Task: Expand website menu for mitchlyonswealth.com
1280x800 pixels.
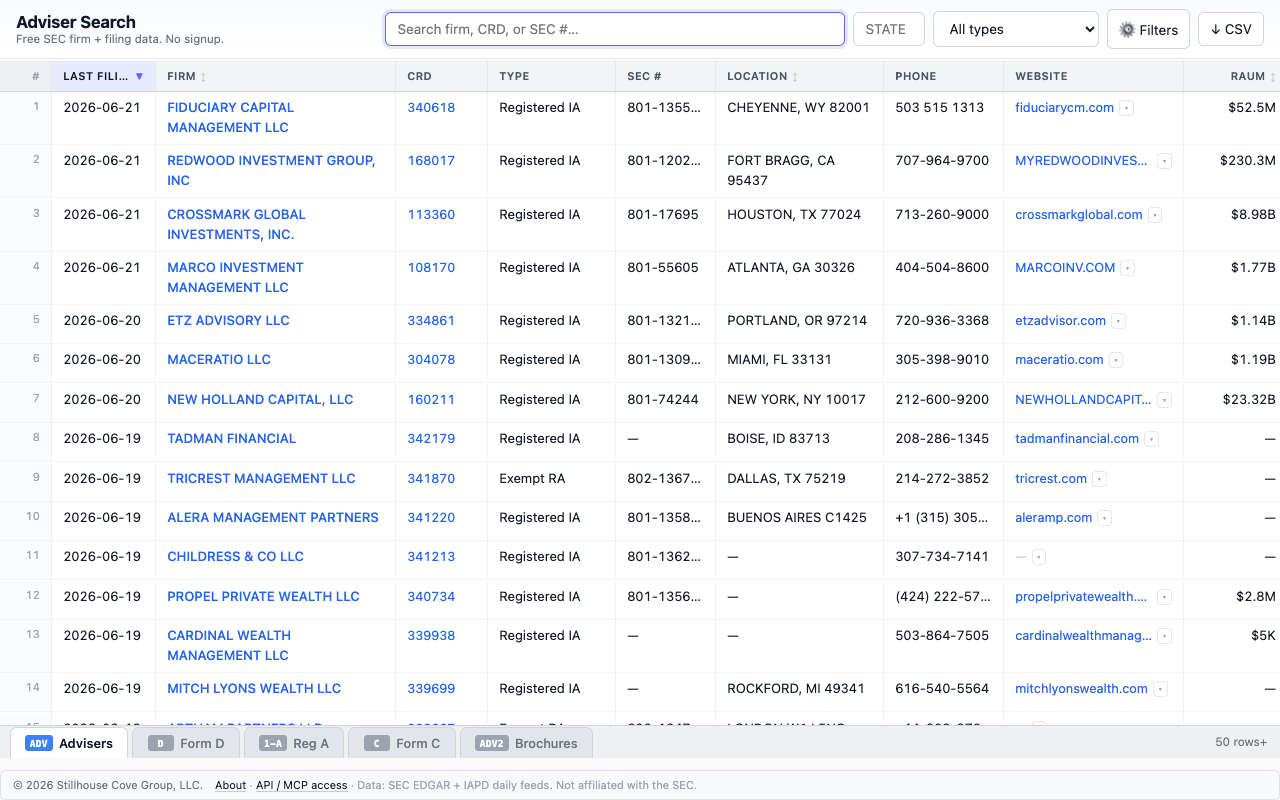Action: (1160, 689)
